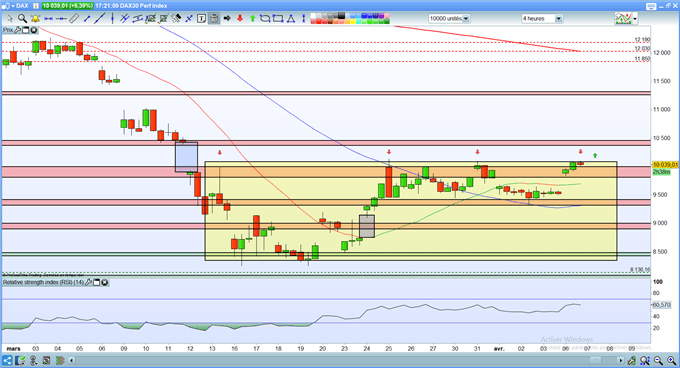Detach the RSI indicator panel
The image size is (680, 368).
[97, 282]
